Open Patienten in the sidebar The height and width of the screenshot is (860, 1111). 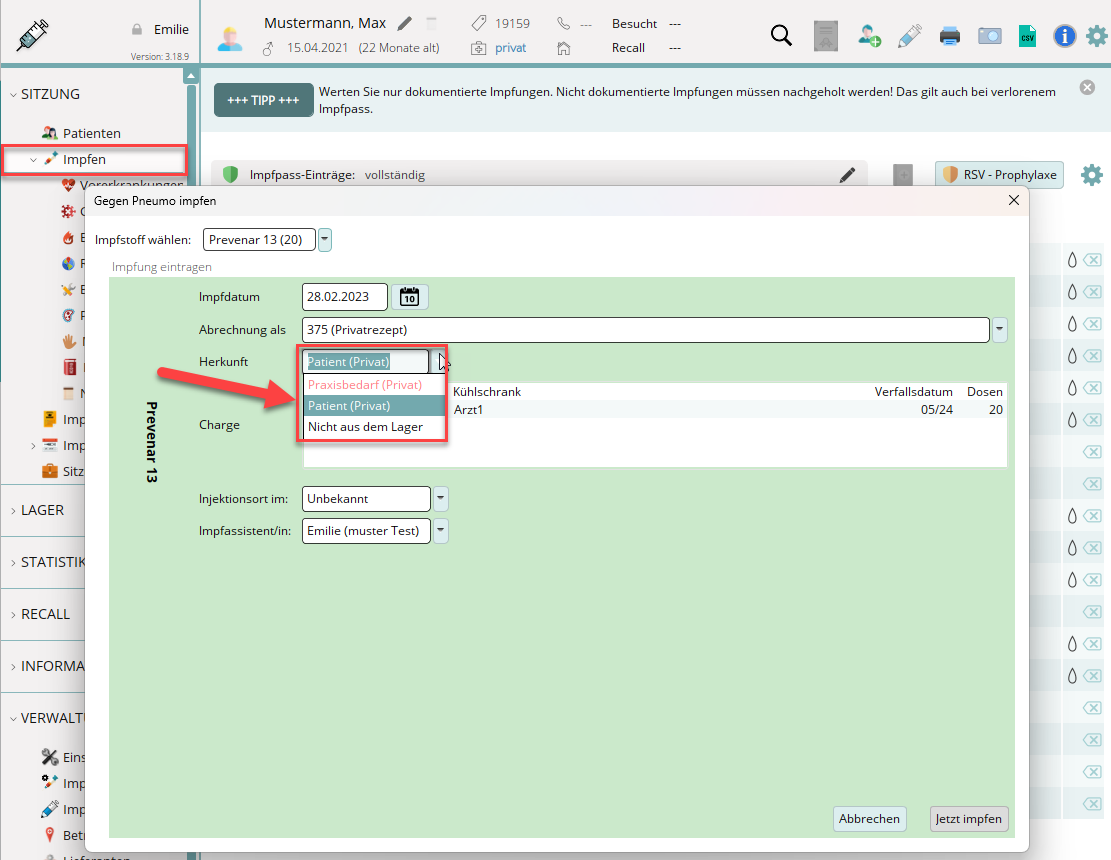(x=91, y=133)
